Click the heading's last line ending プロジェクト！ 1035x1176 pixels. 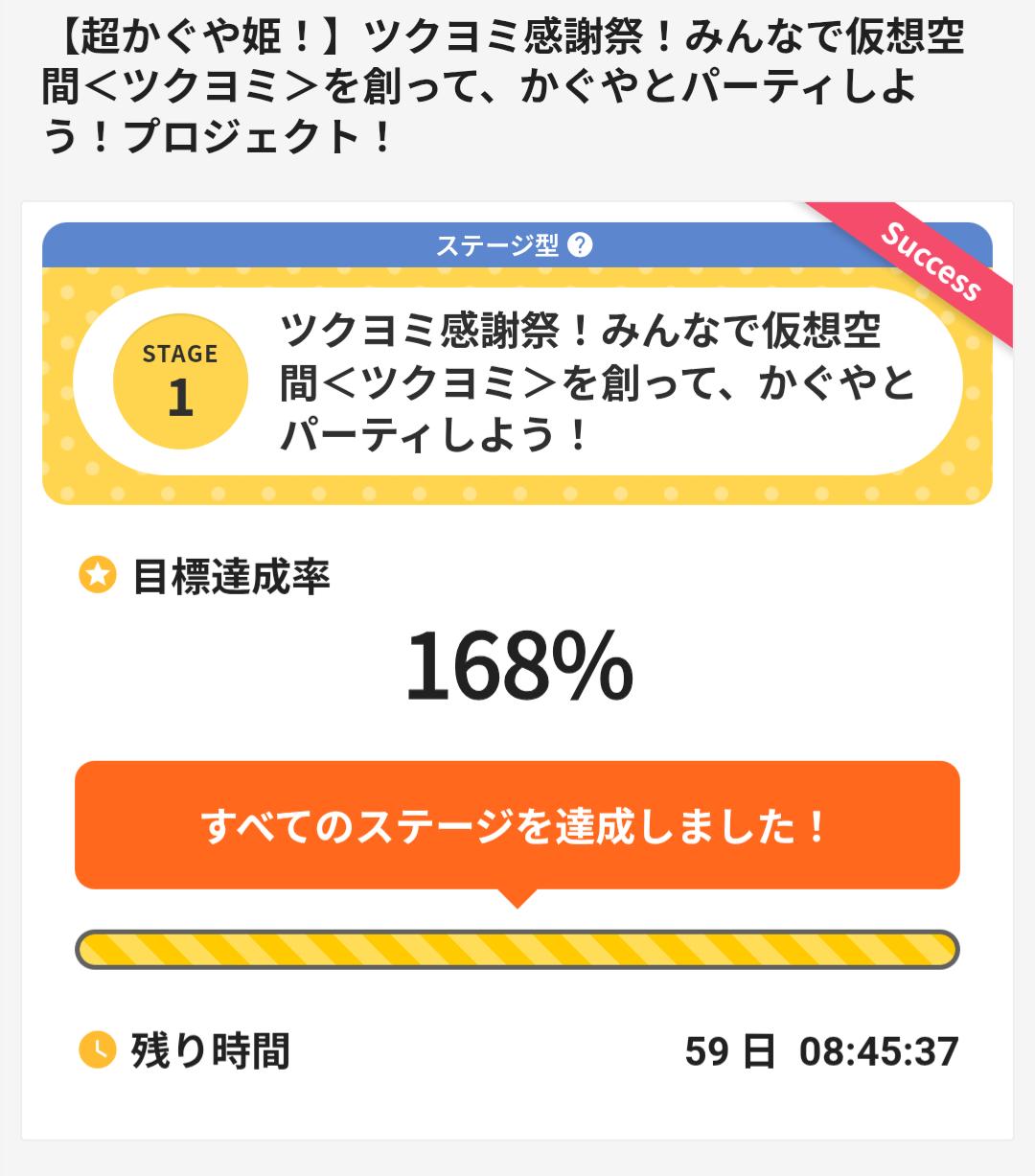coord(218,138)
